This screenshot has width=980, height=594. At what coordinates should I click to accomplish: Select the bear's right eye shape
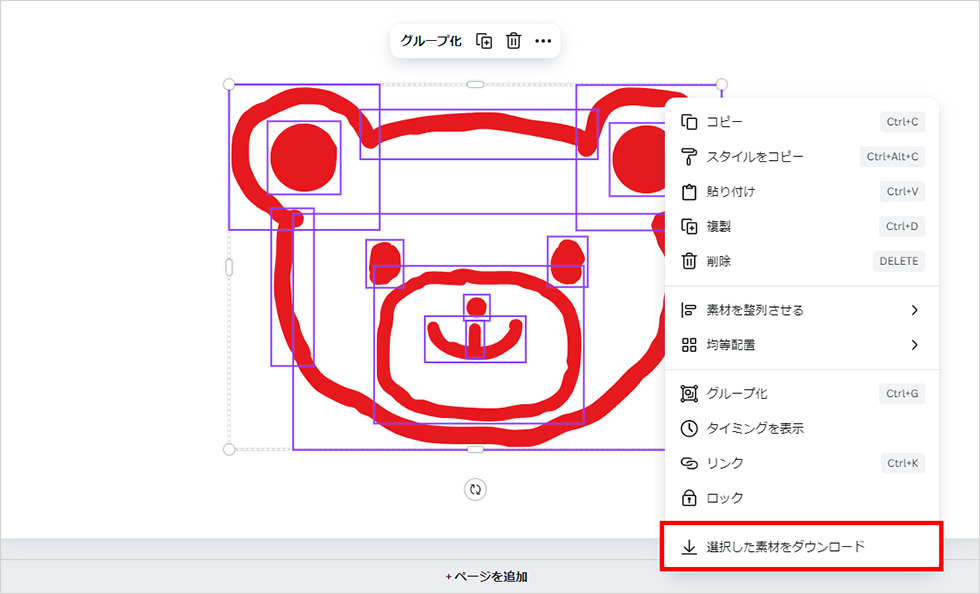pos(568,262)
